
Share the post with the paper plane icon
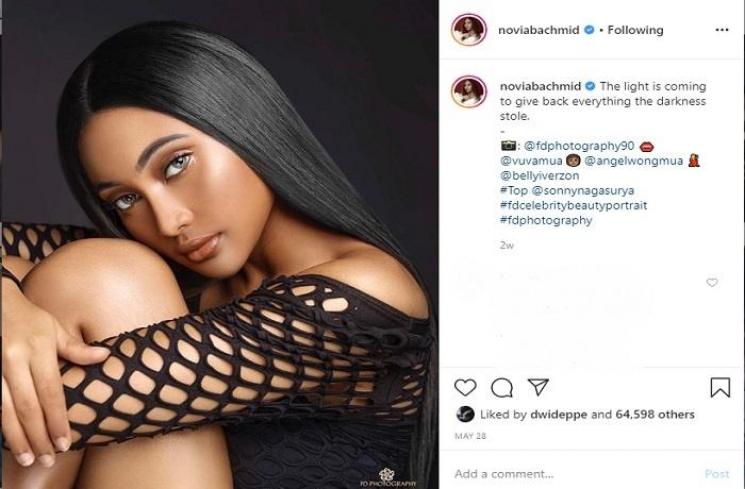point(538,387)
